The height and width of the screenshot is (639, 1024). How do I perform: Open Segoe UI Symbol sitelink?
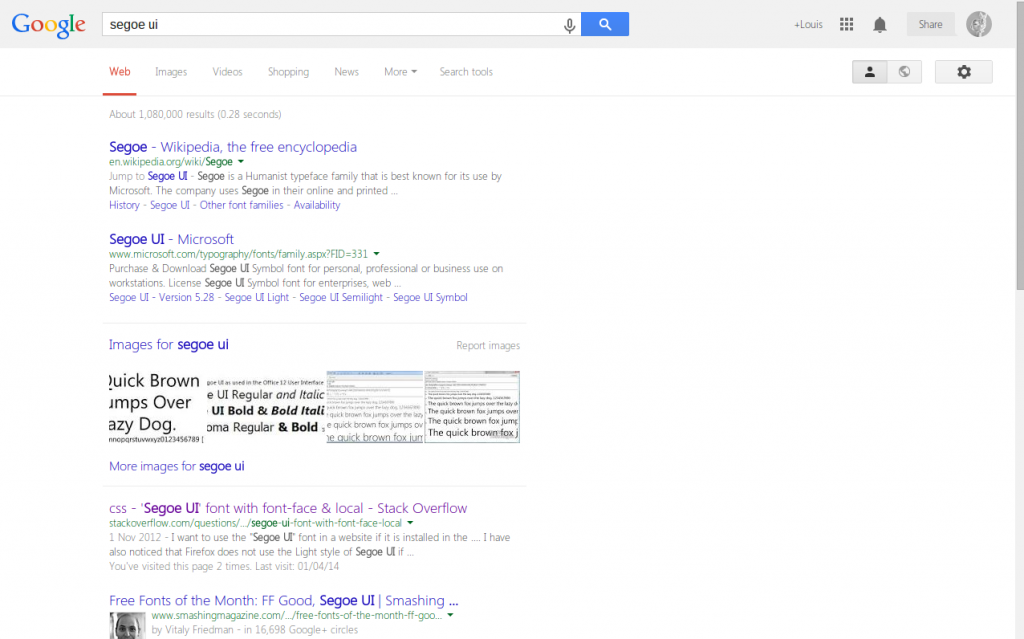coord(430,297)
